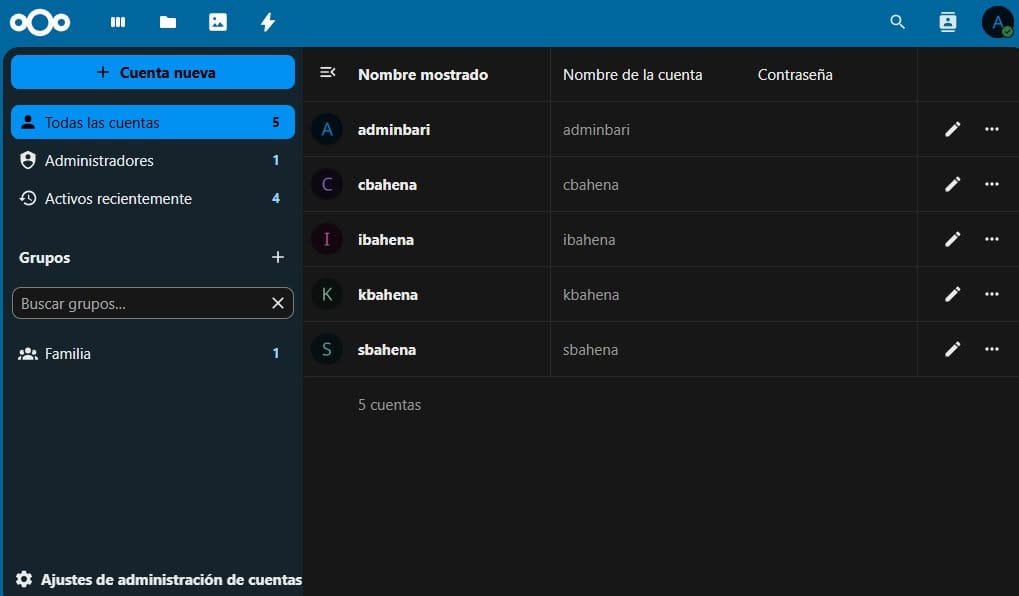1019x596 pixels.
Task: Click the sbahena display name
Action: click(387, 350)
